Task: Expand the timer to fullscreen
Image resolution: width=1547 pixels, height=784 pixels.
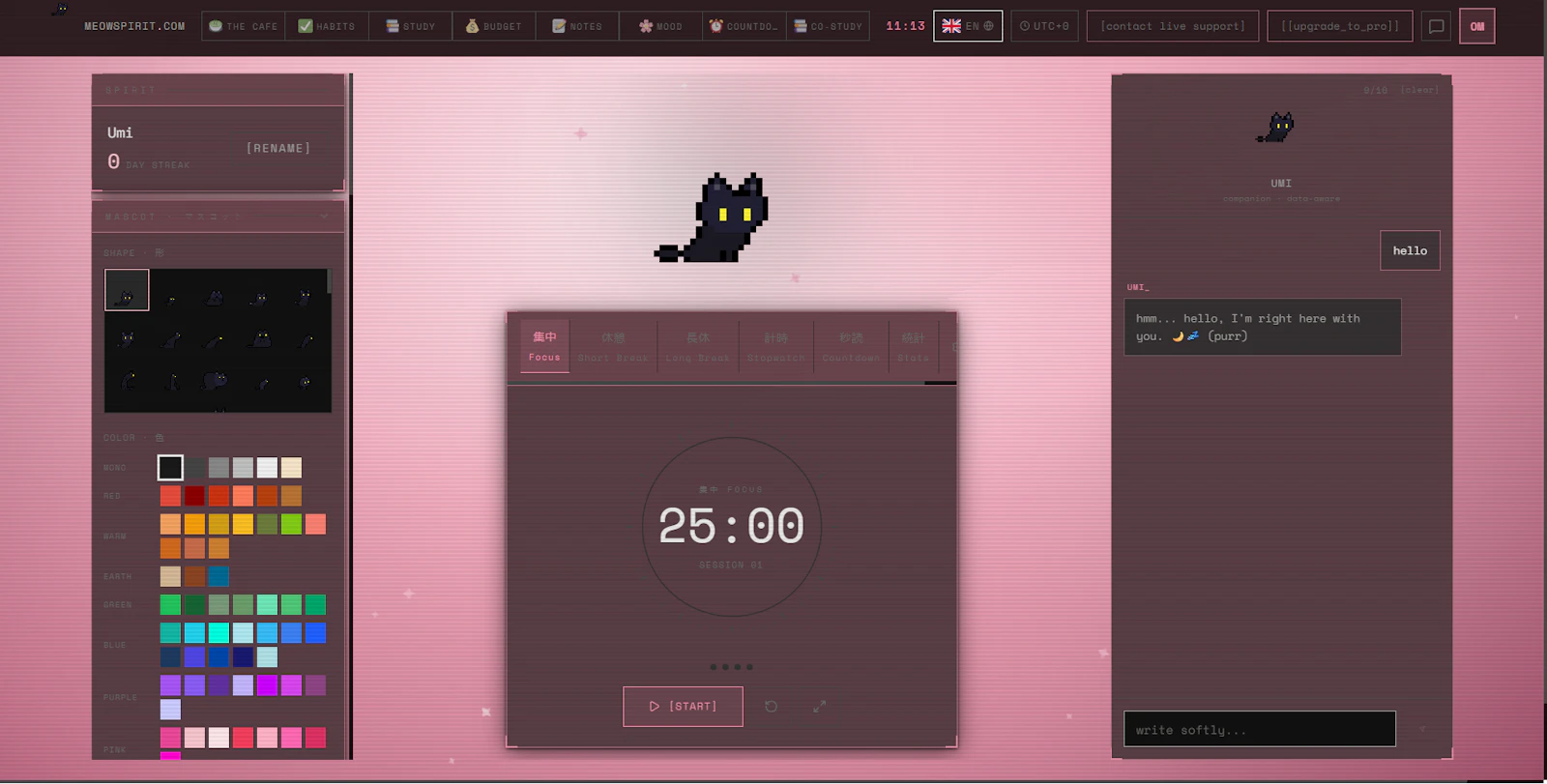Action: pos(819,707)
